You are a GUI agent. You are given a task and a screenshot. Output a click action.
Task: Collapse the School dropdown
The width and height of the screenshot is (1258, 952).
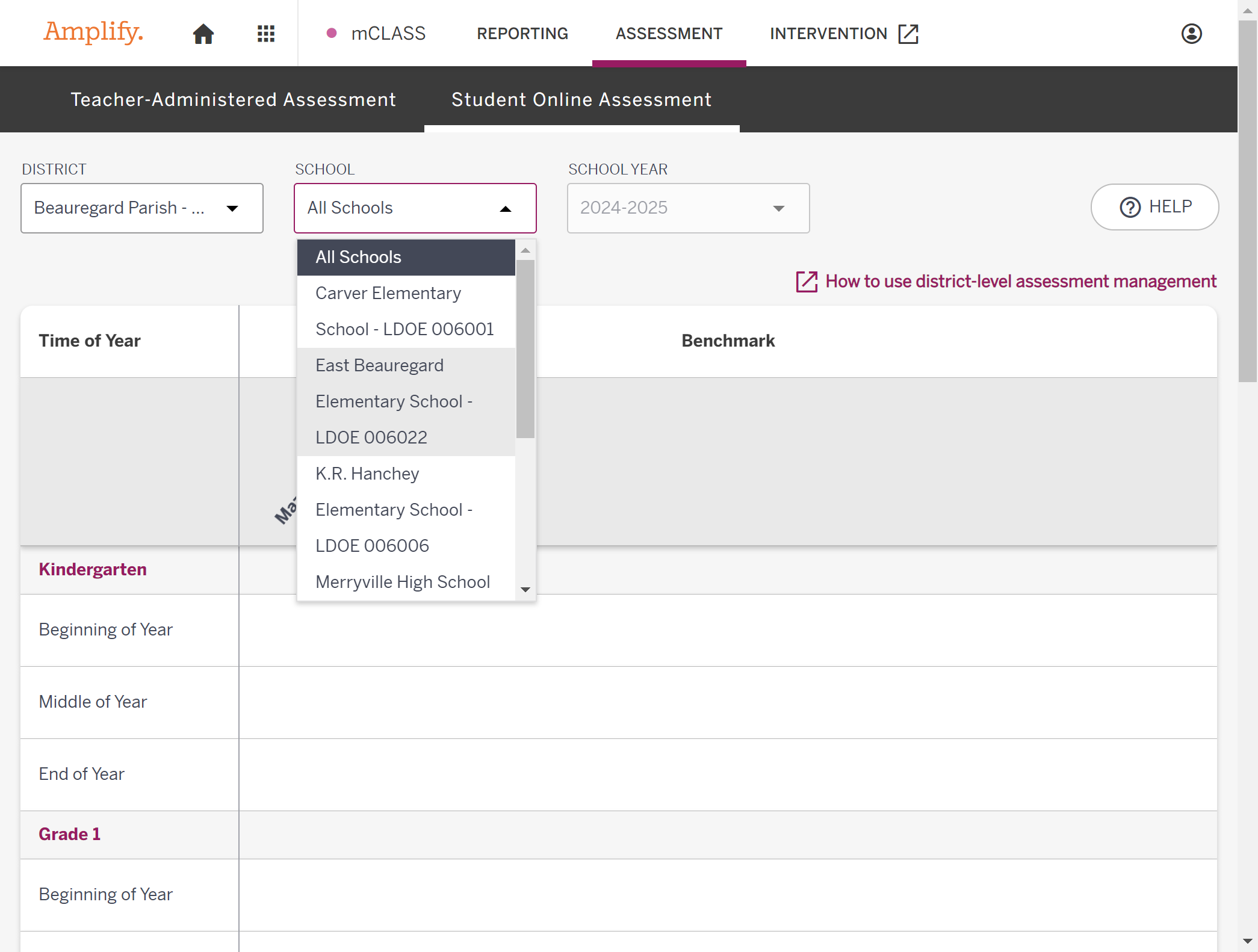[x=415, y=208]
